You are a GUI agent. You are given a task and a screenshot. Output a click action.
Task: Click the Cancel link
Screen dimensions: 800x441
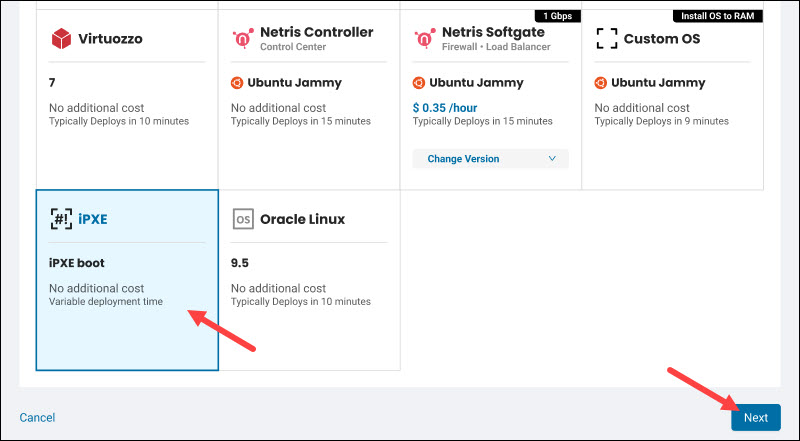click(x=37, y=418)
